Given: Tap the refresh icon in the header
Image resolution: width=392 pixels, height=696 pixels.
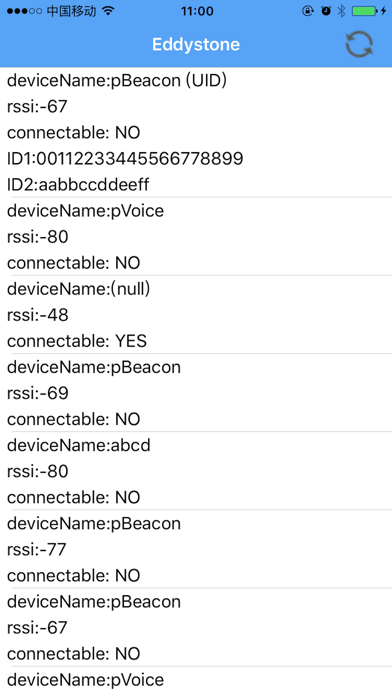Looking at the screenshot, I should [359, 44].
